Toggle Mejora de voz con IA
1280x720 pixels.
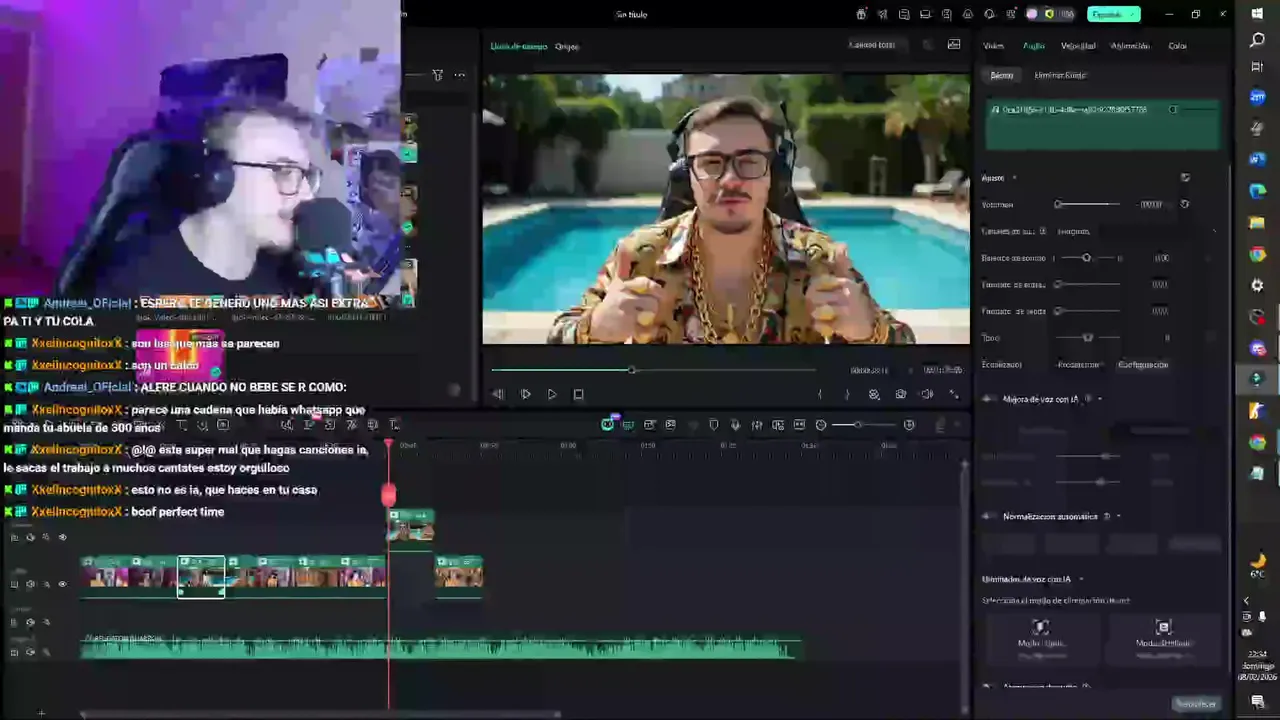(x=989, y=399)
